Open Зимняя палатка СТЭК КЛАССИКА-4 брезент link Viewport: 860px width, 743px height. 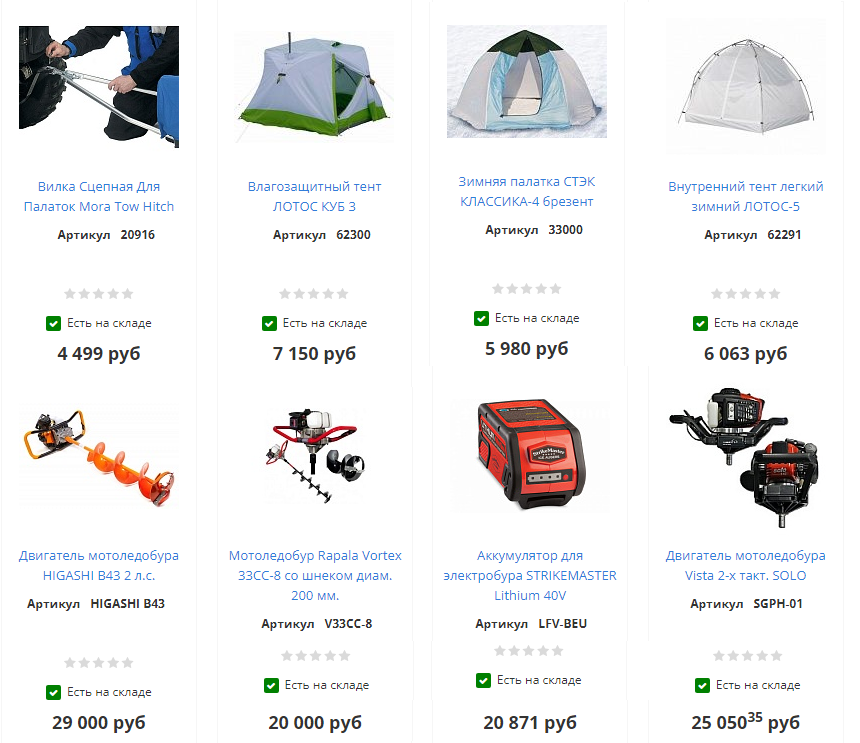tap(527, 191)
